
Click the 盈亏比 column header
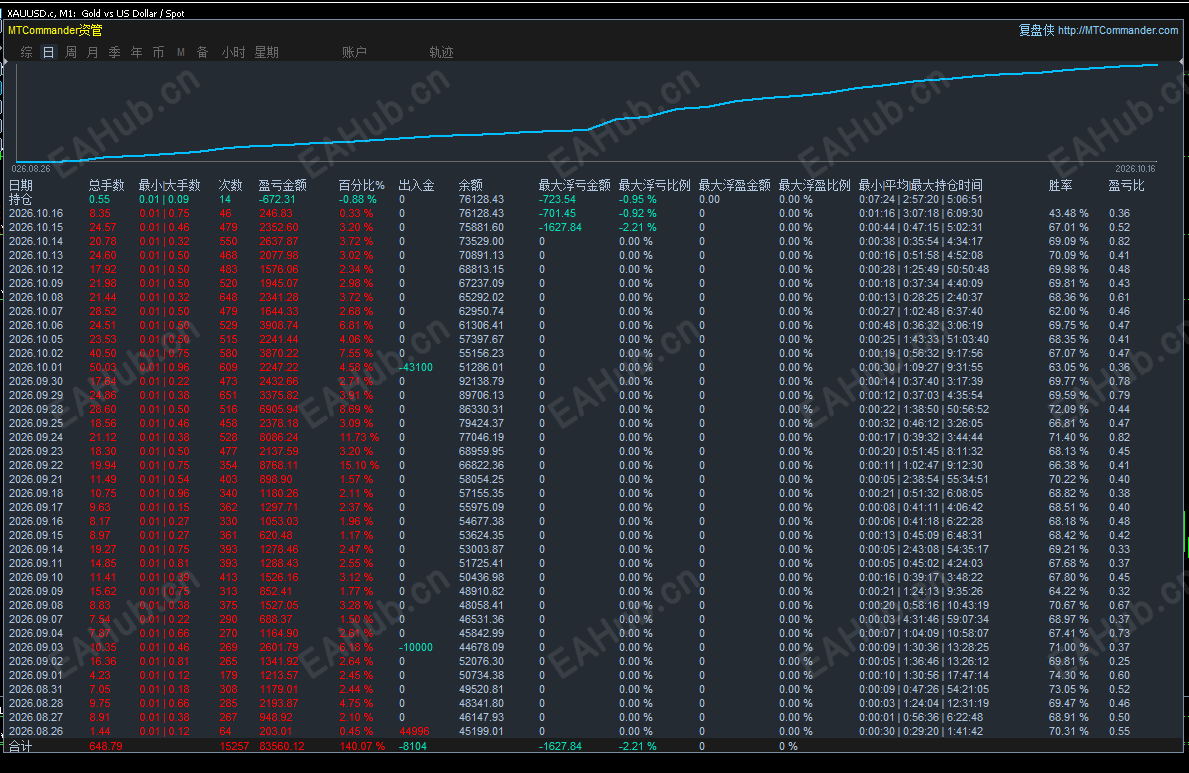[x=1126, y=185]
